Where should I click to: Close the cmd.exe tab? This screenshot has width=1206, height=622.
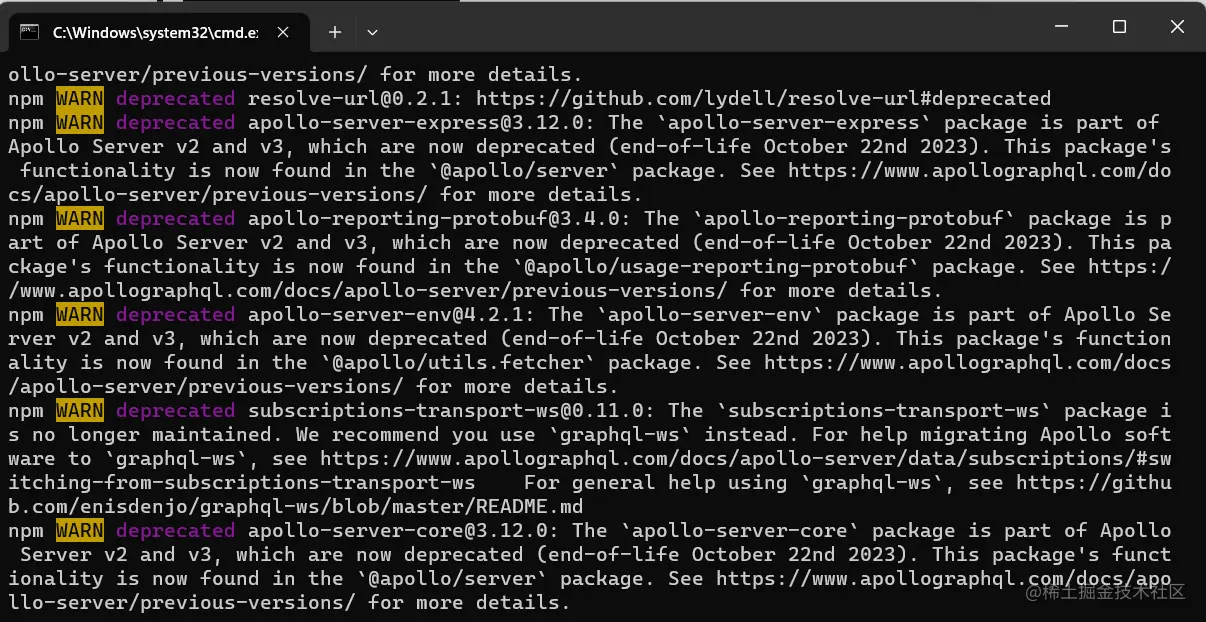coord(284,32)
